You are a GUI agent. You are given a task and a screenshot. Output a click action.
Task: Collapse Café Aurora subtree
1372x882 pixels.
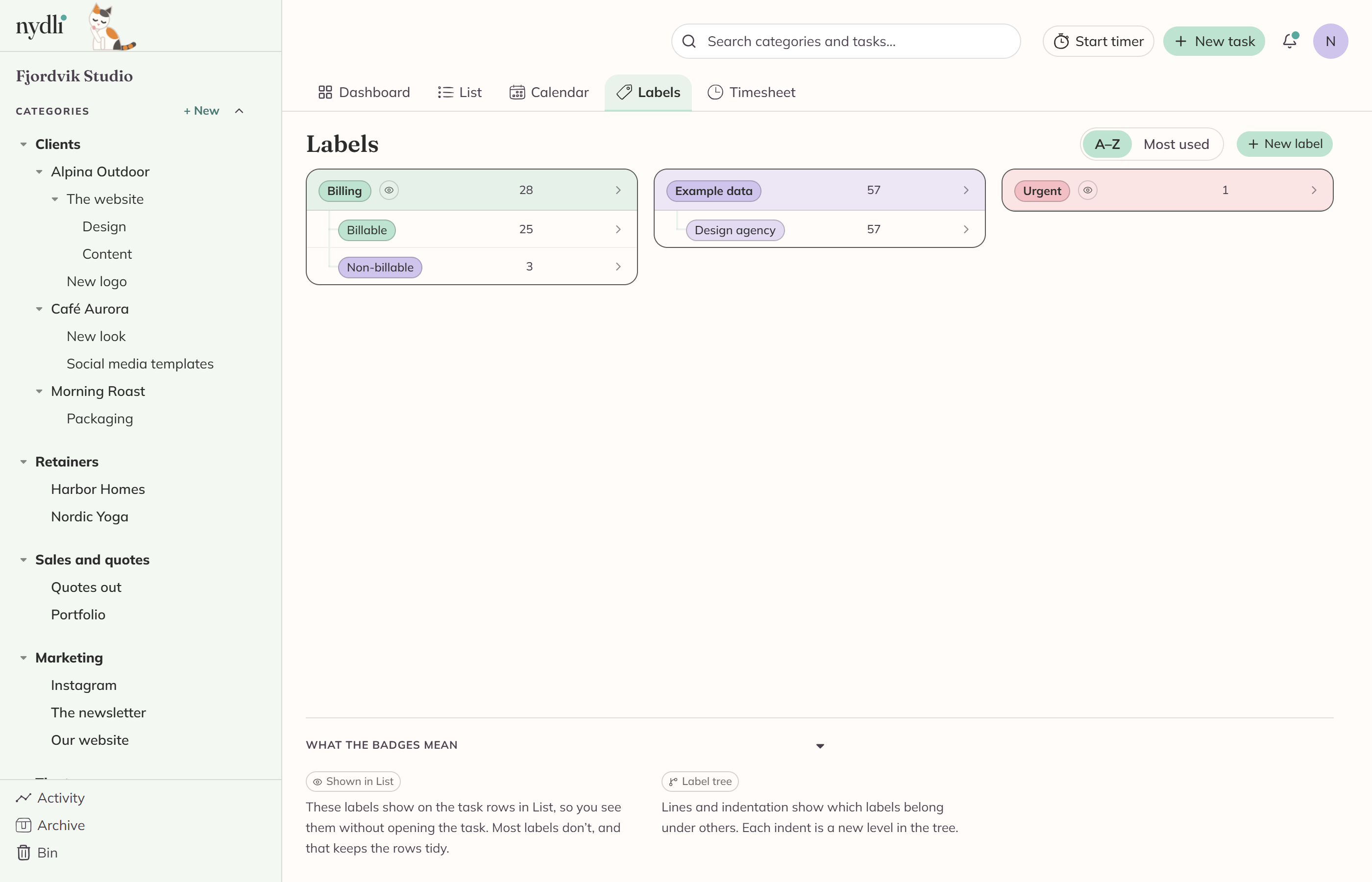(x=39, y=309)
